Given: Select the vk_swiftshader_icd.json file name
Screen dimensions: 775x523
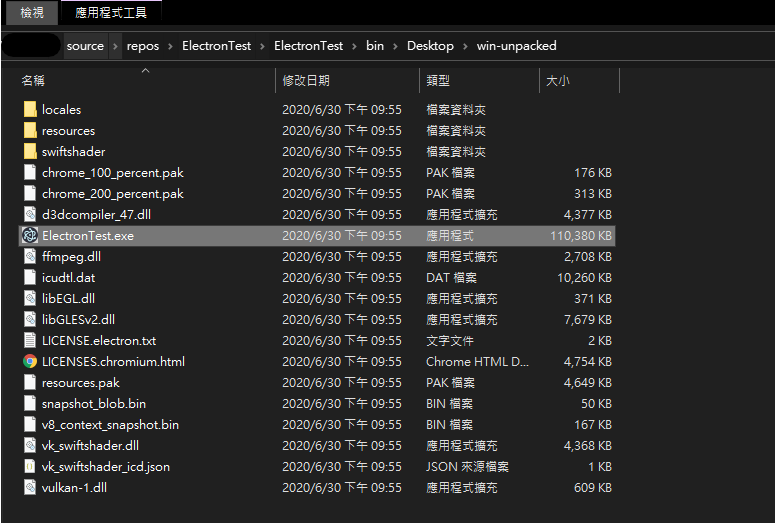Looking at the screenshot, I should coord(106,467).
